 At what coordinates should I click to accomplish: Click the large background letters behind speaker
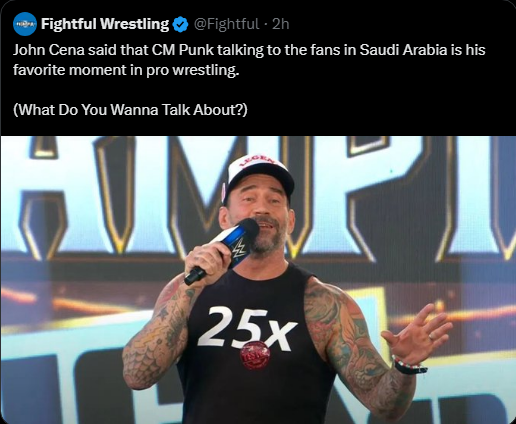pos(258,200)
